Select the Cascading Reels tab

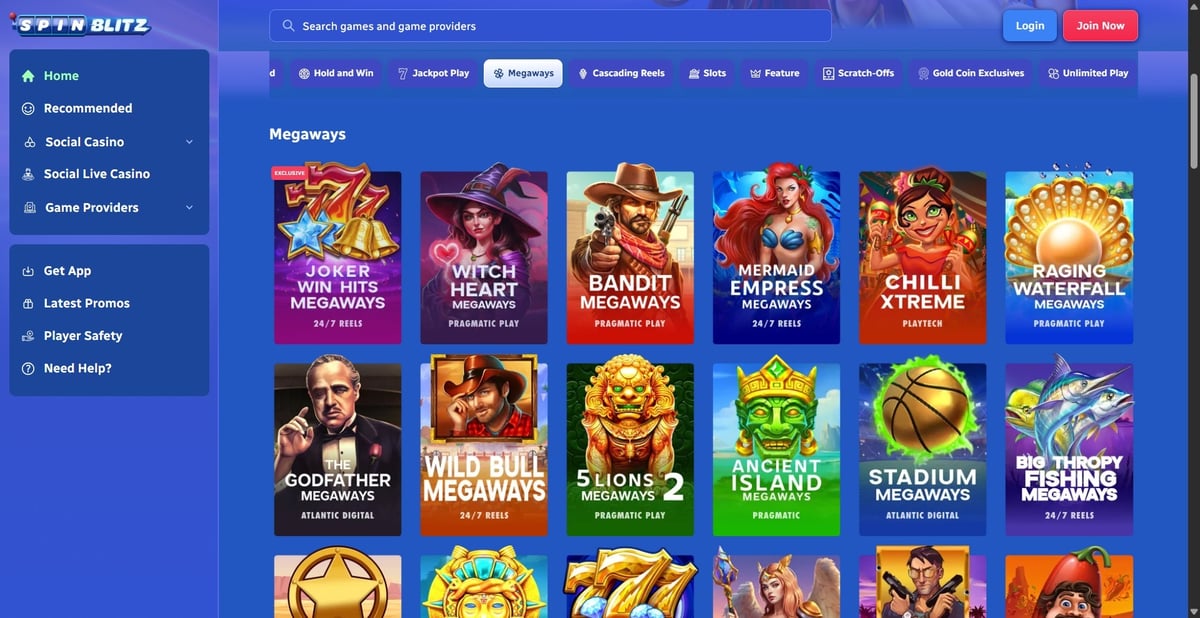pos(621,73)
